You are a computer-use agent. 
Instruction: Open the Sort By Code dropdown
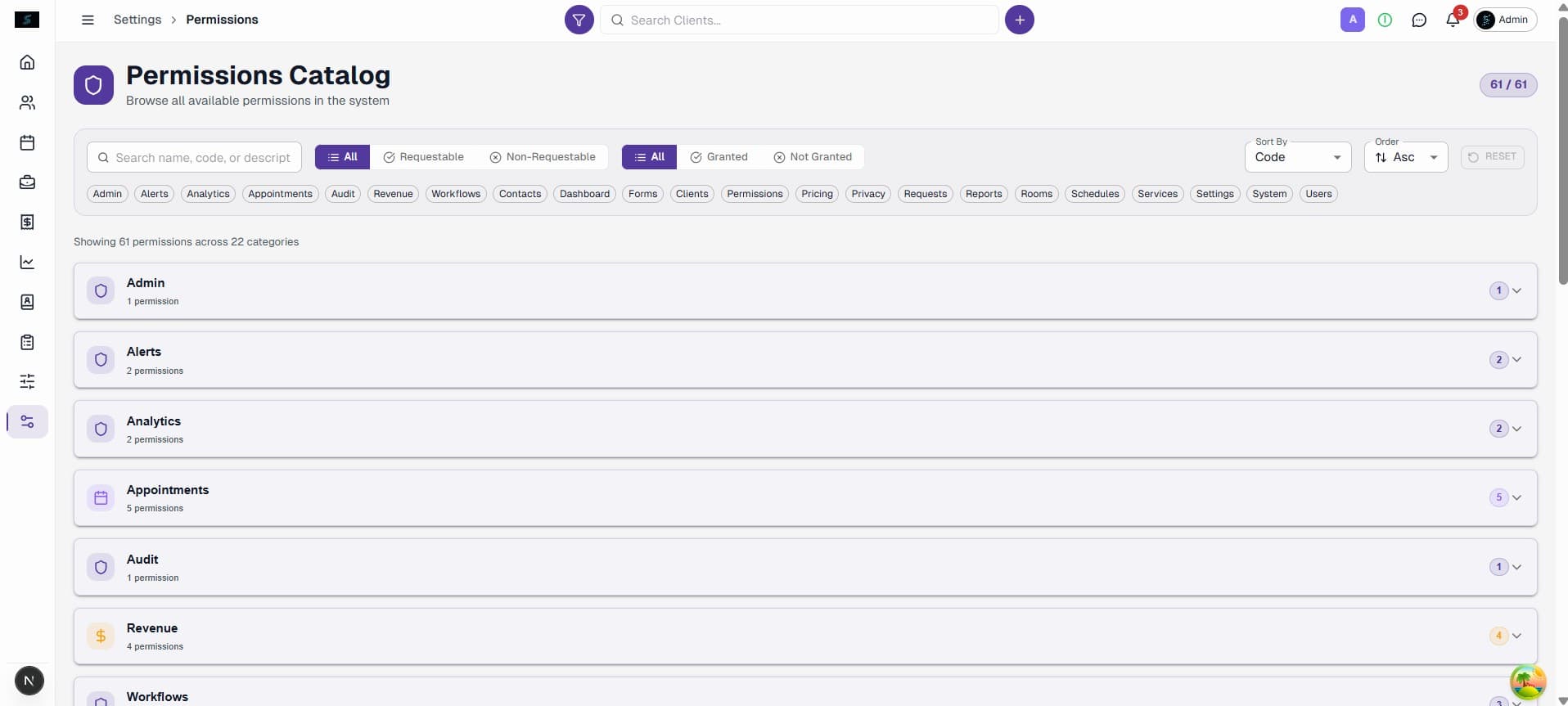(x=1298, y=157)
